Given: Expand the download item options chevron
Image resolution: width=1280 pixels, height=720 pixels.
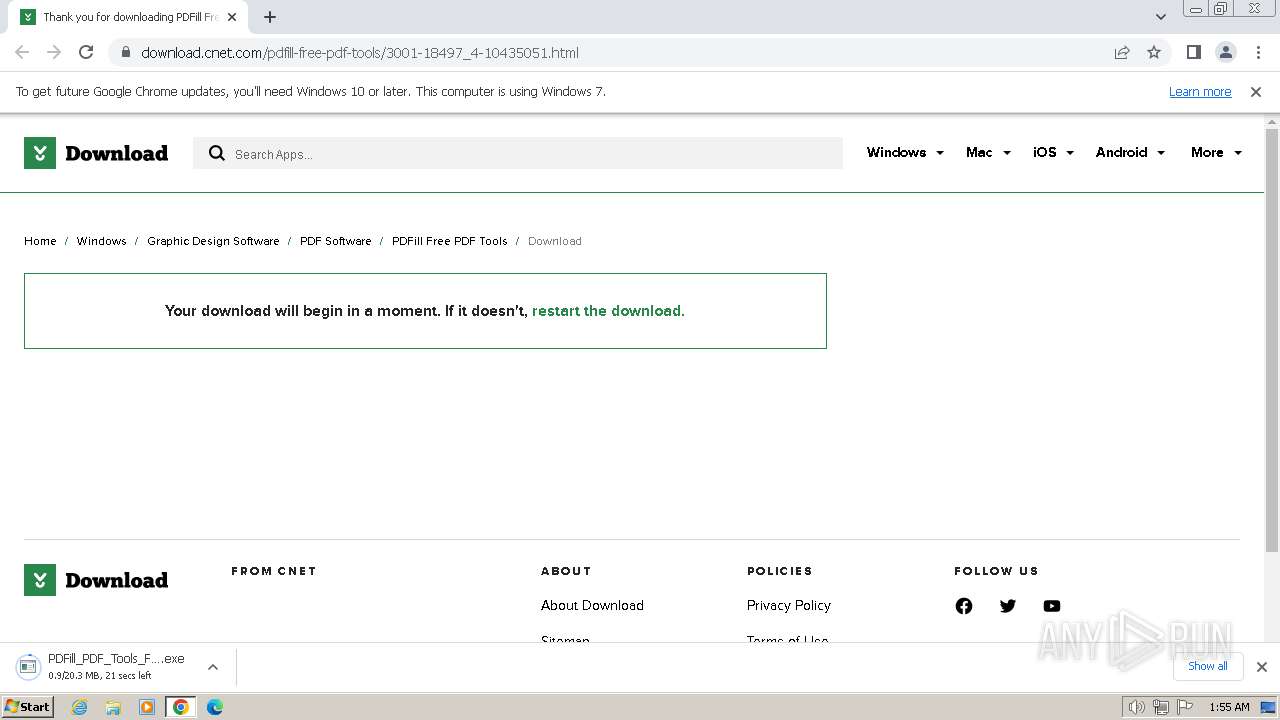Looking at the screenshot, I should point(213,667).
